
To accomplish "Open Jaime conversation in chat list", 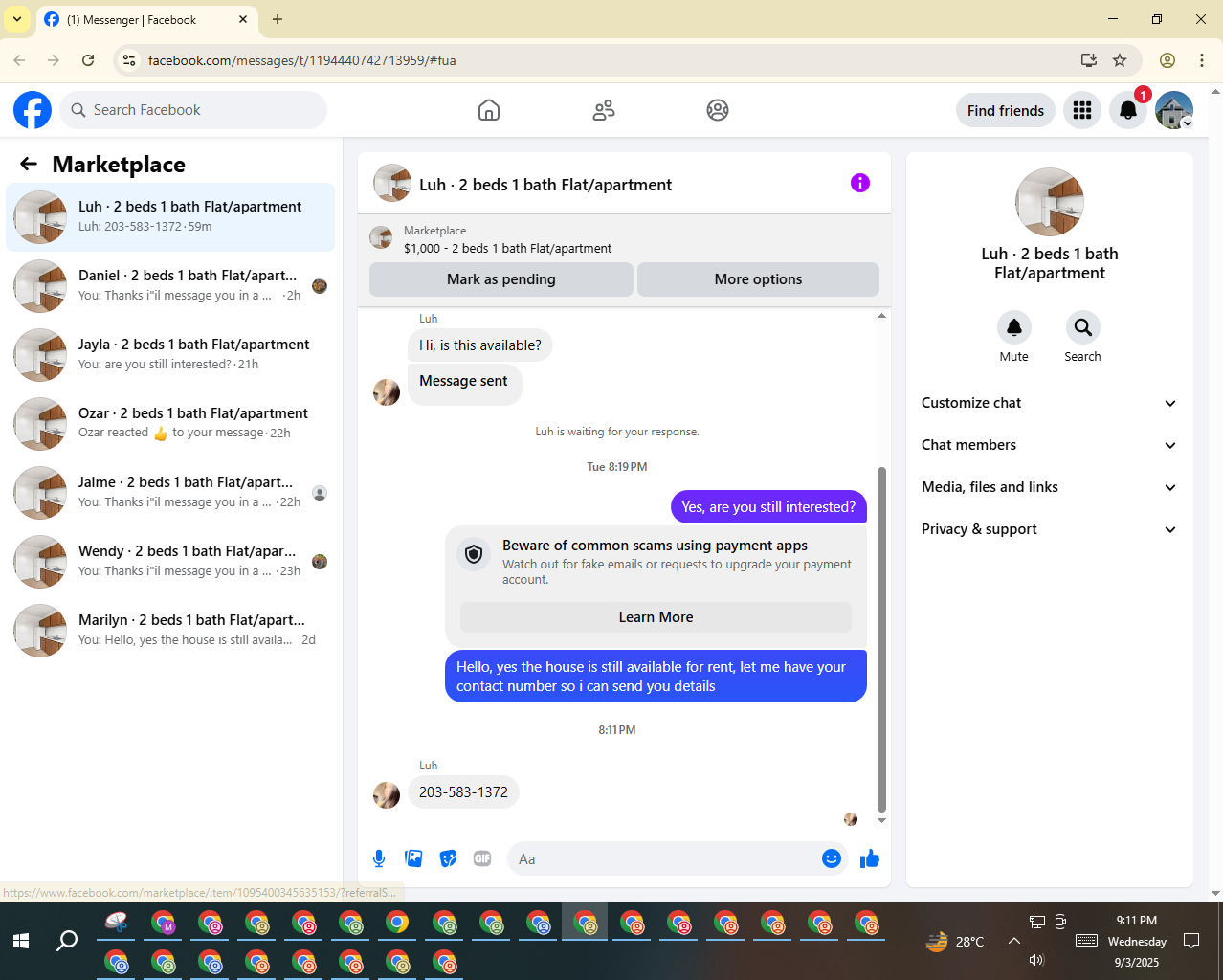I will [170, 493].
